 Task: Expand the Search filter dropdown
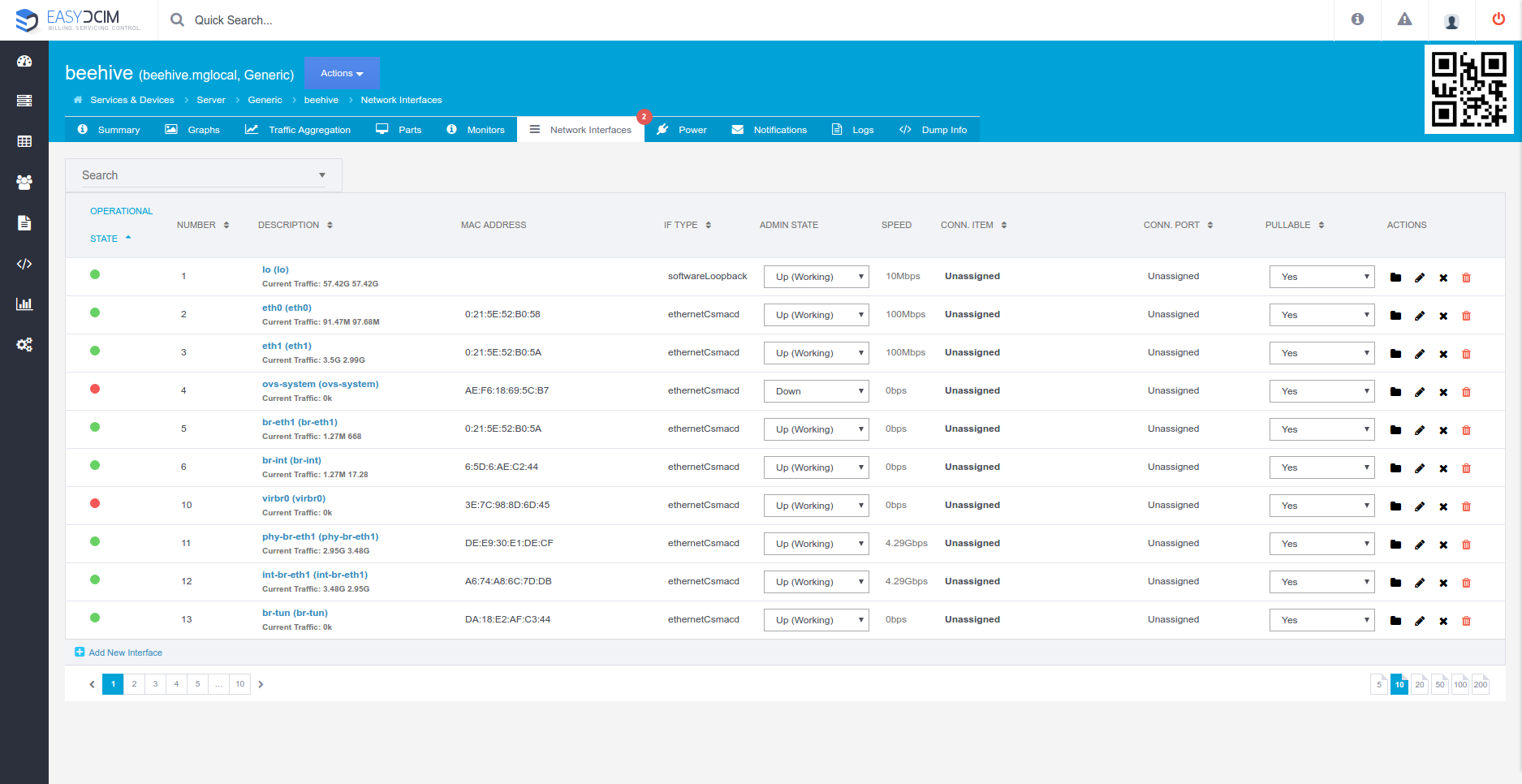click(x=203, y=175)
